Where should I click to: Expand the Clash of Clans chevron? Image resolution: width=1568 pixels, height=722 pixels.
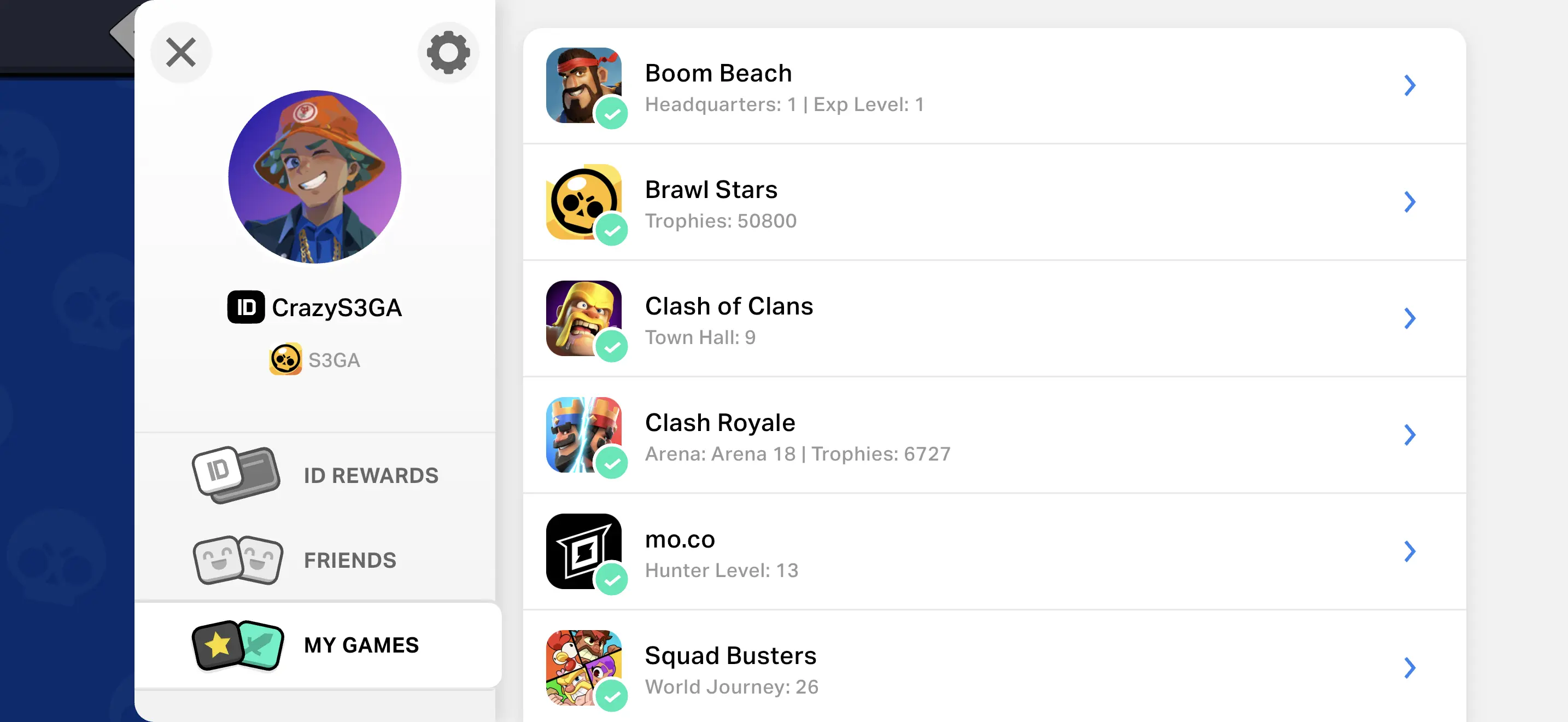[x=1409, y=318]
